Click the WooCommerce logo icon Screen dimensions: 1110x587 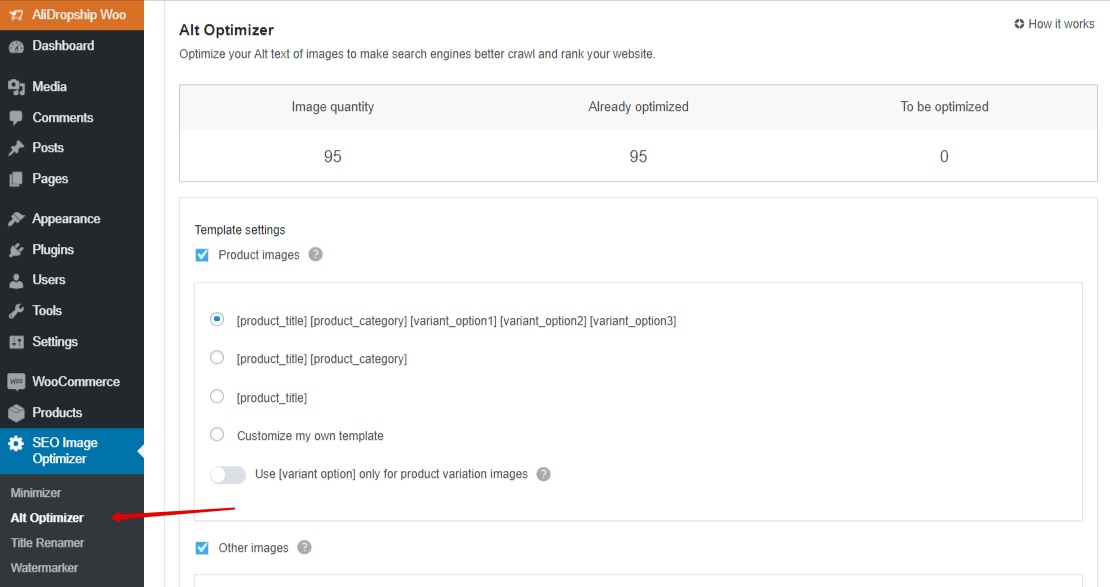[x=16, y=382]
